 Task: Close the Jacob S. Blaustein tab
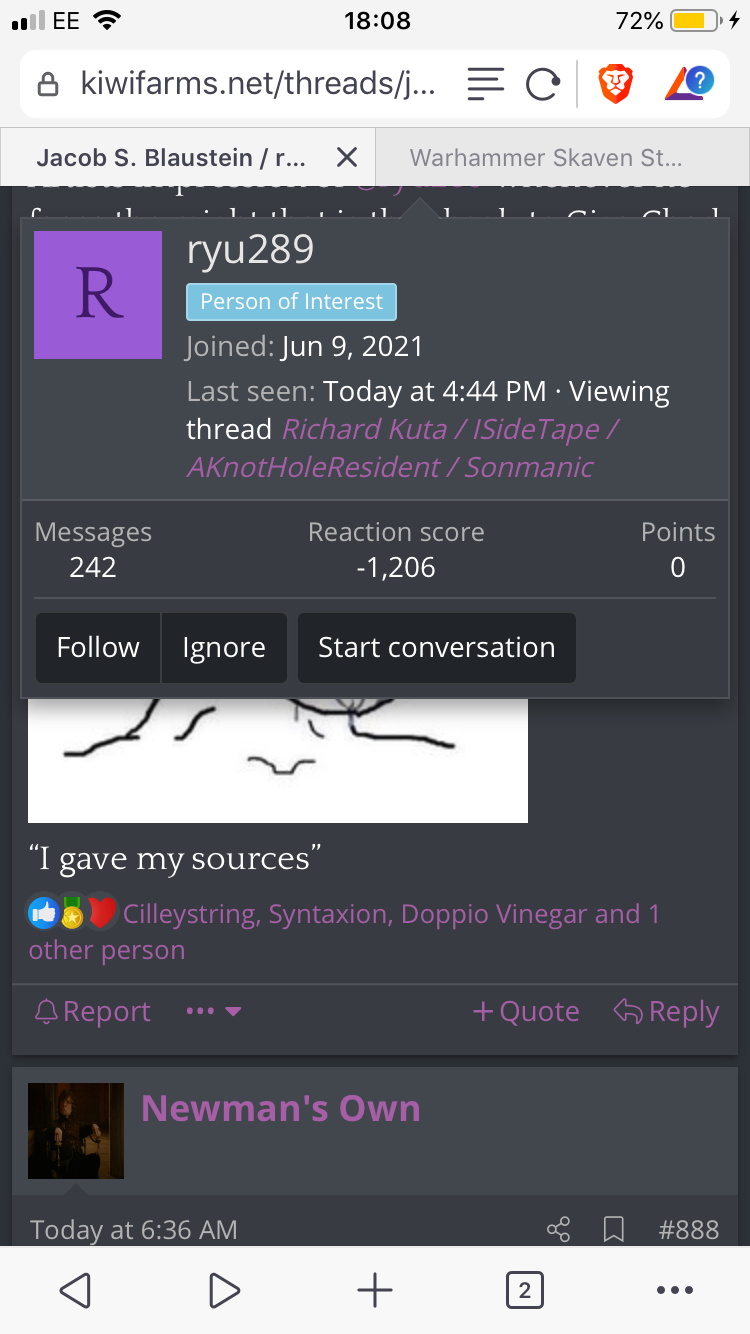(346, 157)
